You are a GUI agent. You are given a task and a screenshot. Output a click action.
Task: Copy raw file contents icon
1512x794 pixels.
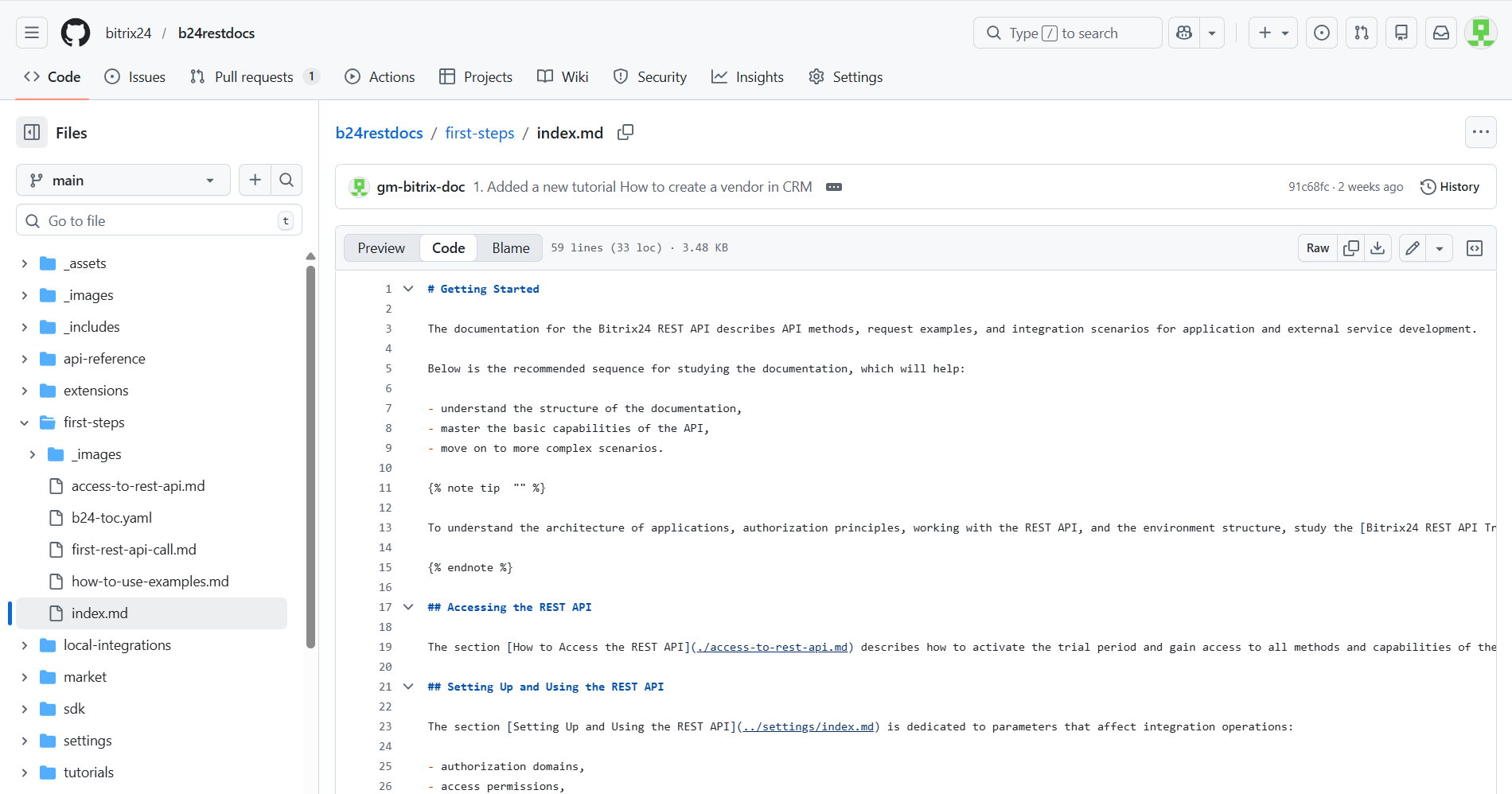[1350, 247]
